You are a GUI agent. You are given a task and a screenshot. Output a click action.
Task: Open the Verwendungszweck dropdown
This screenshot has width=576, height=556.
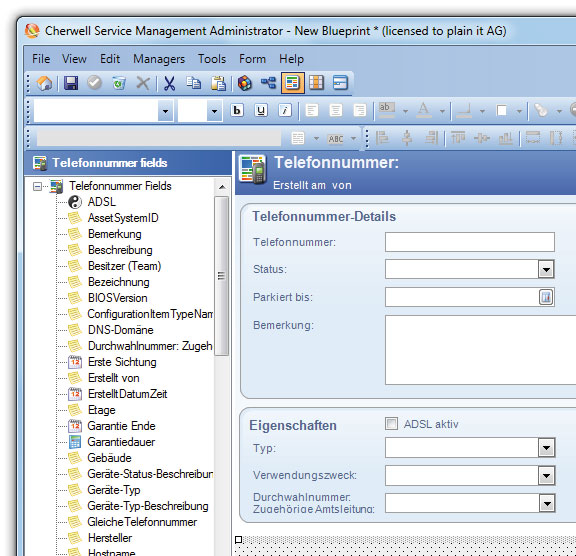click(546, 475)
